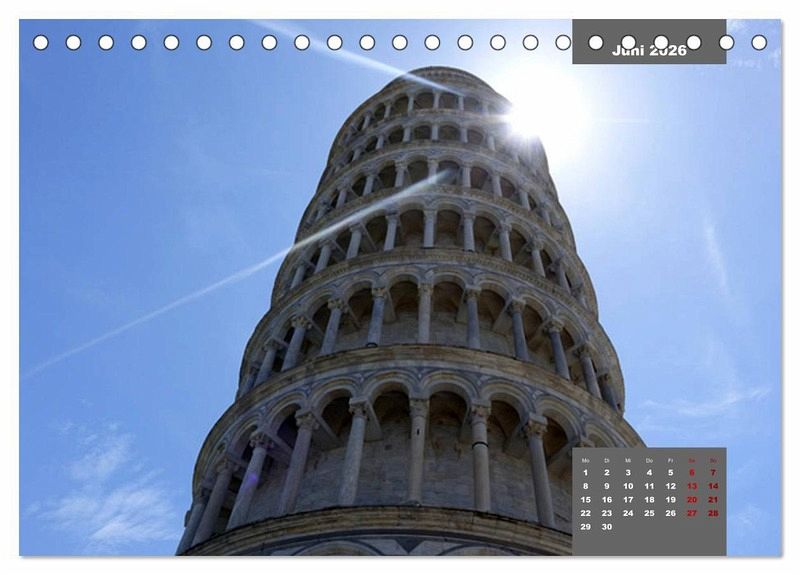The height and width of the screenshot is (575, 800).
Task: Click the 'Mo' weekday column header
Action: [585, 460]
